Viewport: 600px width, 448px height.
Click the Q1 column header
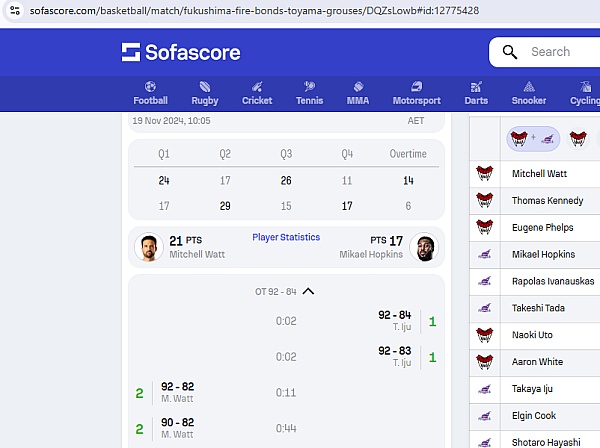164,154
